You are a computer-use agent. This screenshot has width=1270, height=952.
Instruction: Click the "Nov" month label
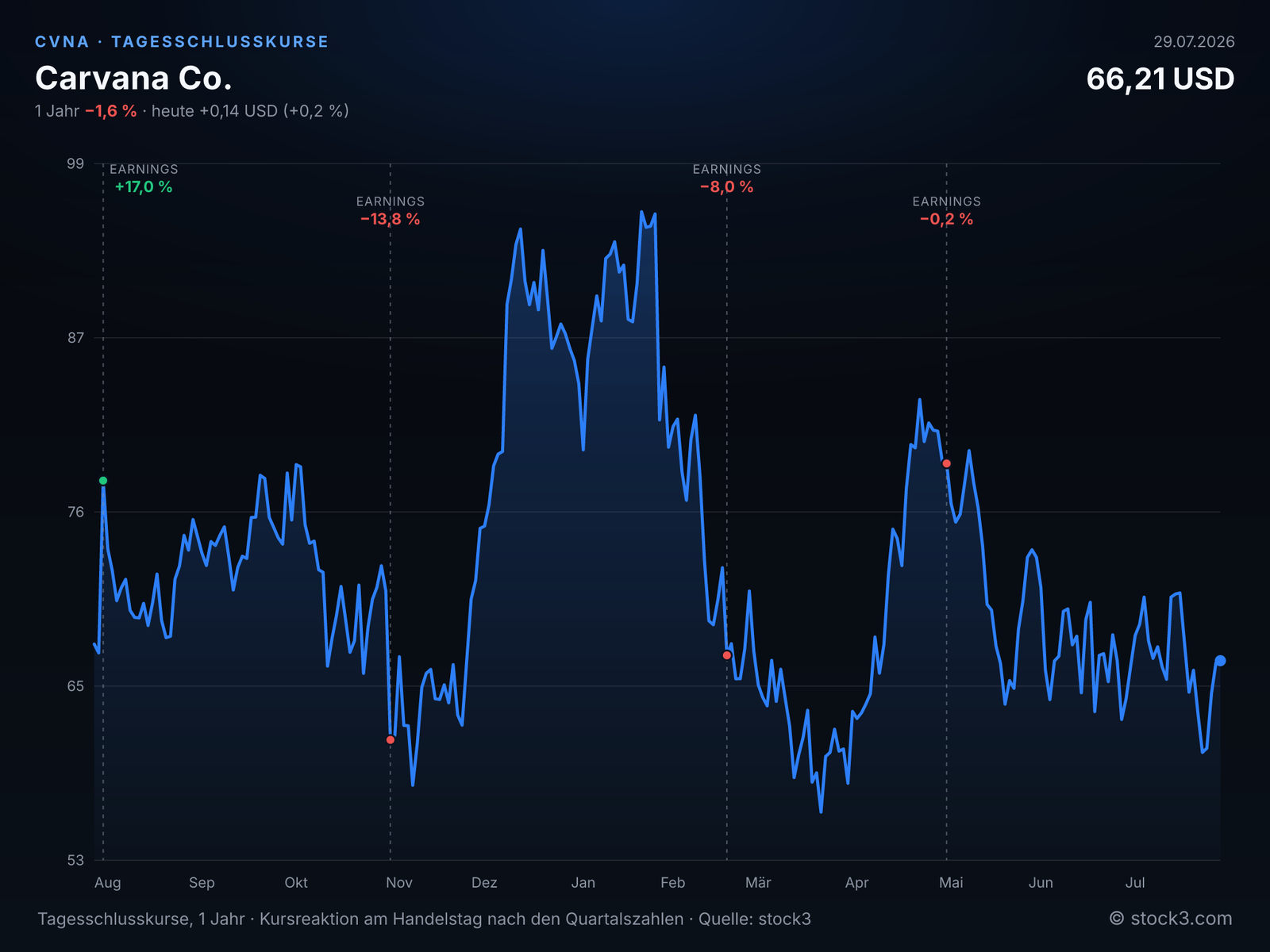coord(399,883)
